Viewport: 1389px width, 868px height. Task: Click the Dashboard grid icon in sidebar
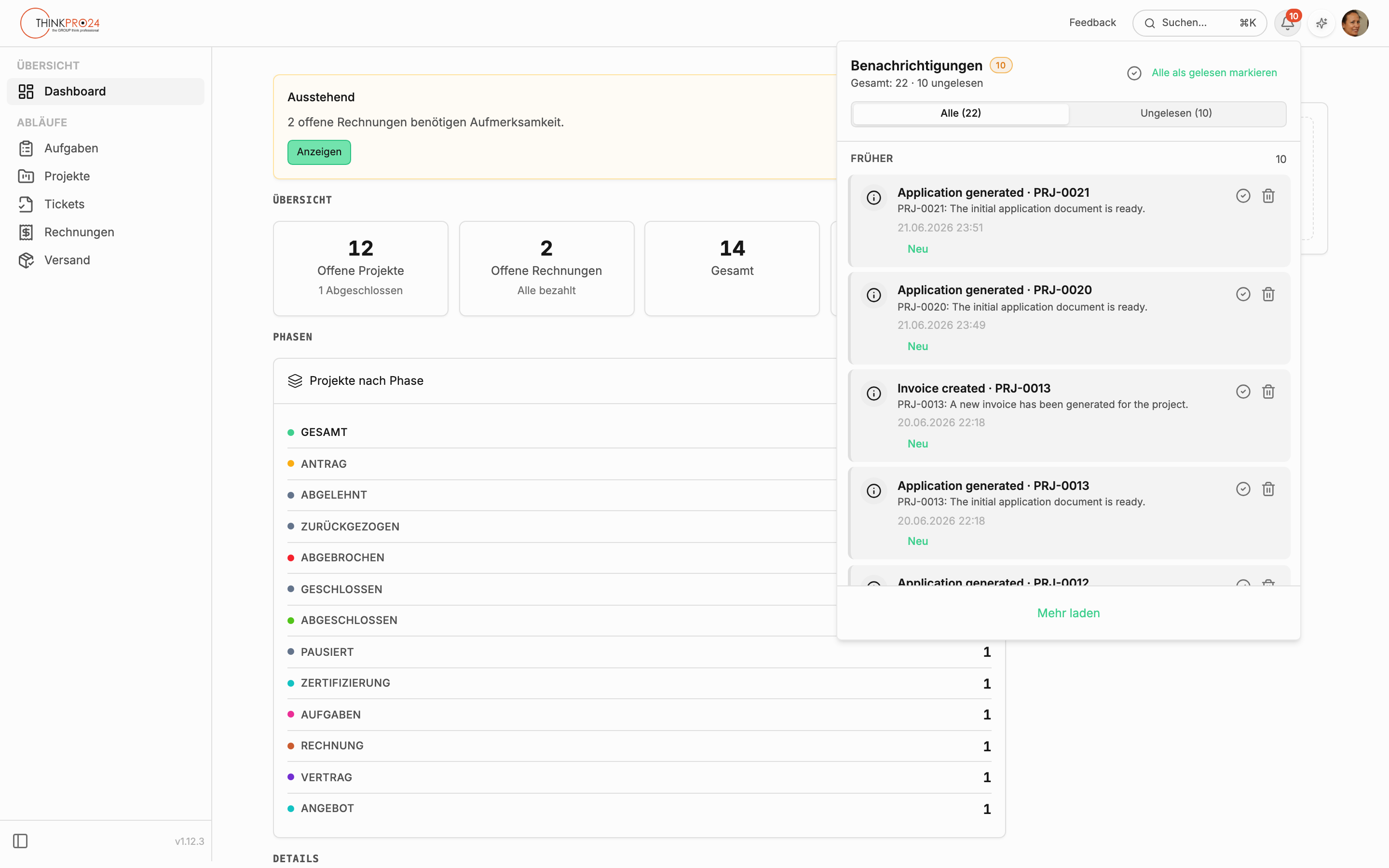click(26, 91)
